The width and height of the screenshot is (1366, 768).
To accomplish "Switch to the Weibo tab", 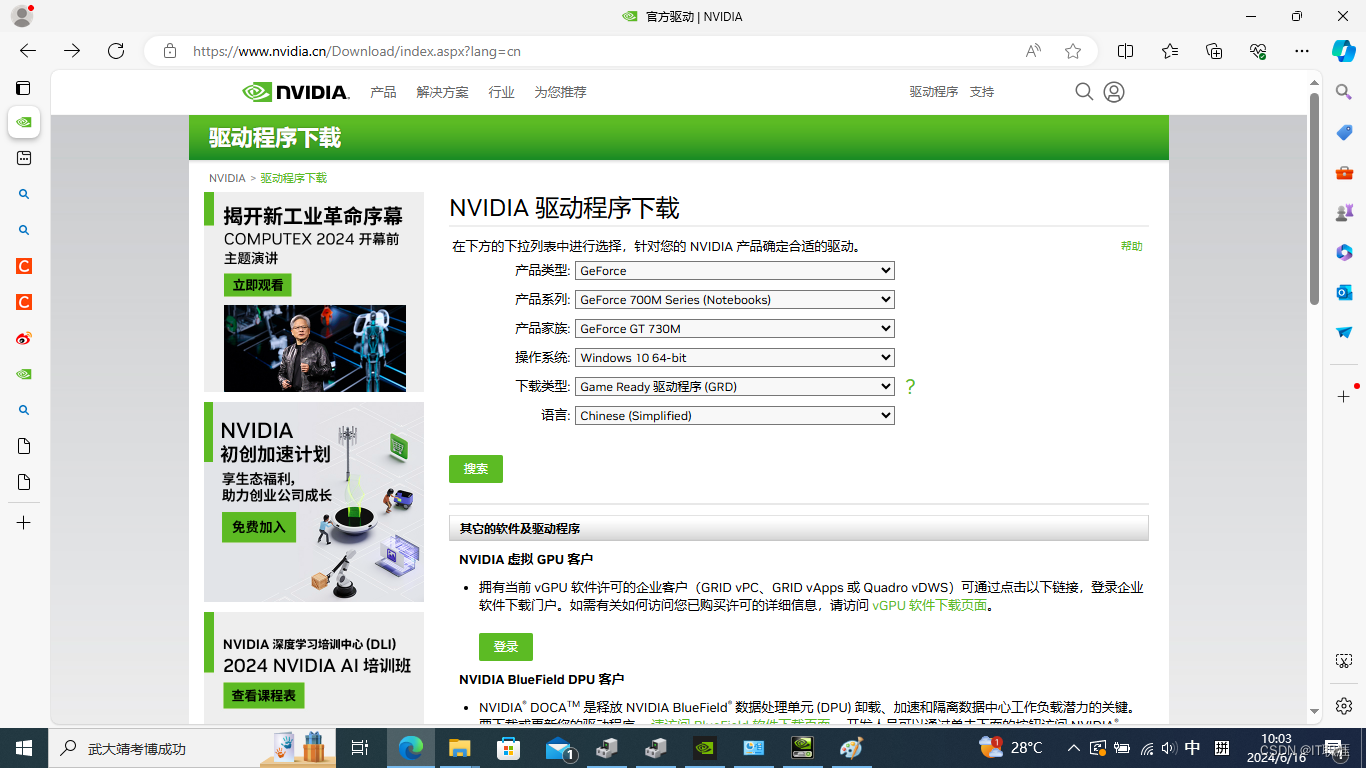I will pyautogui.click(x=24, y=338).
